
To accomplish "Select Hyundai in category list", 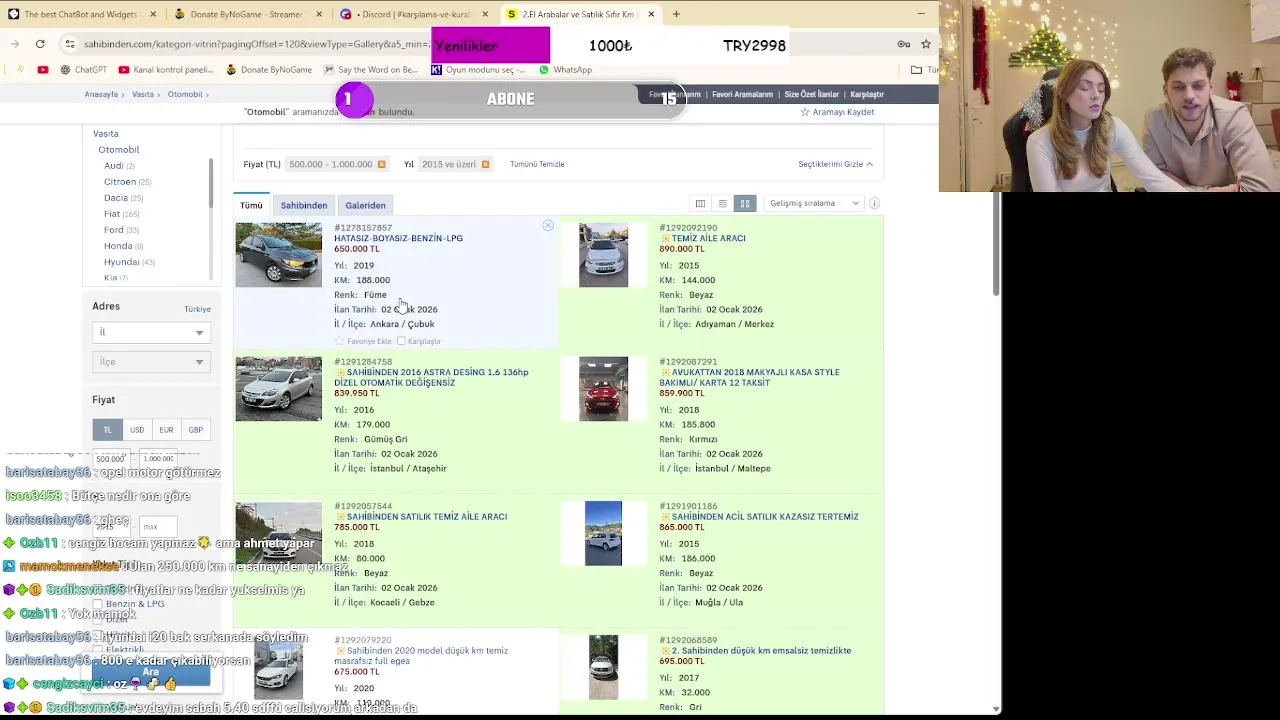I will point(121,262).
